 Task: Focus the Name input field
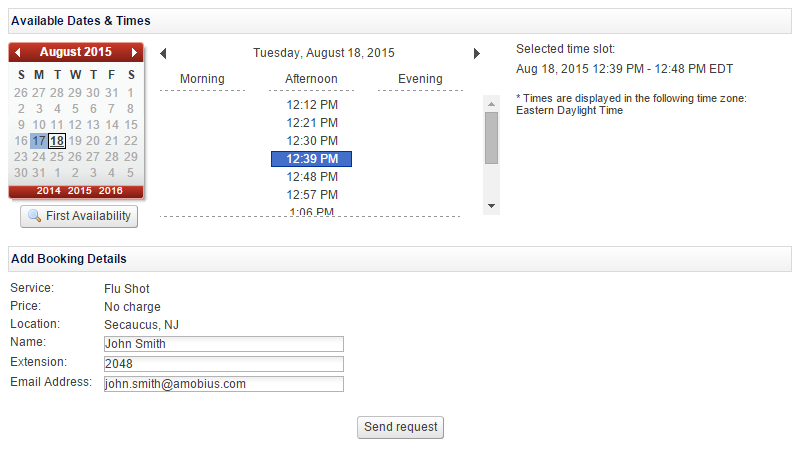coord(224,344)
